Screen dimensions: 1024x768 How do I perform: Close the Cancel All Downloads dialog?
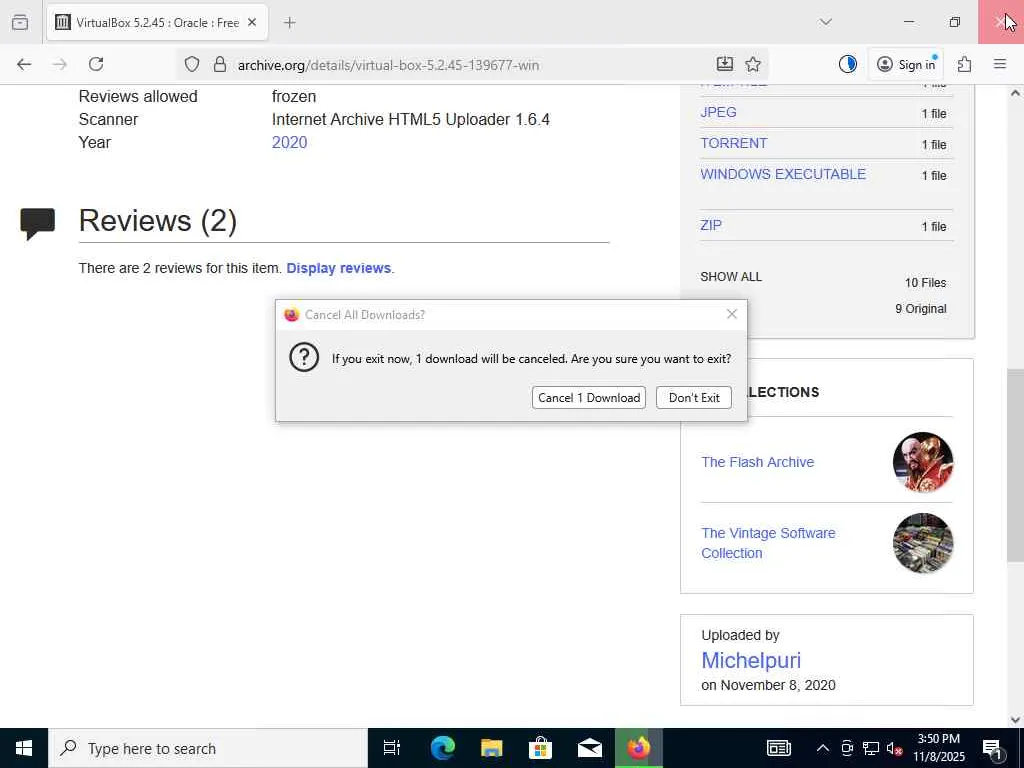(x=732, y=314)
